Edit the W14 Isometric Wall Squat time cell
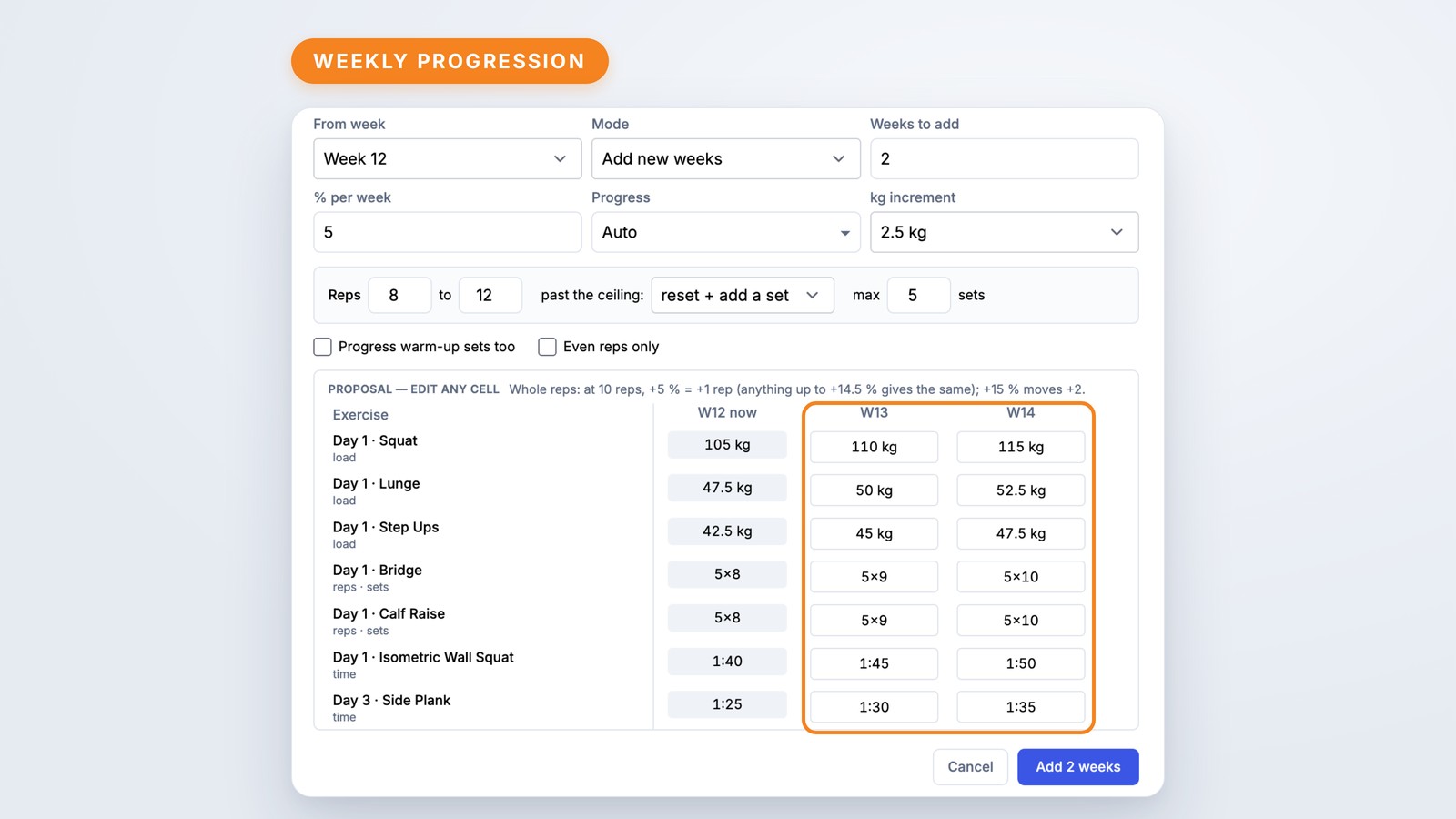The width and height of the screenshot is (1456, 819). click(x=1021, y=663)
